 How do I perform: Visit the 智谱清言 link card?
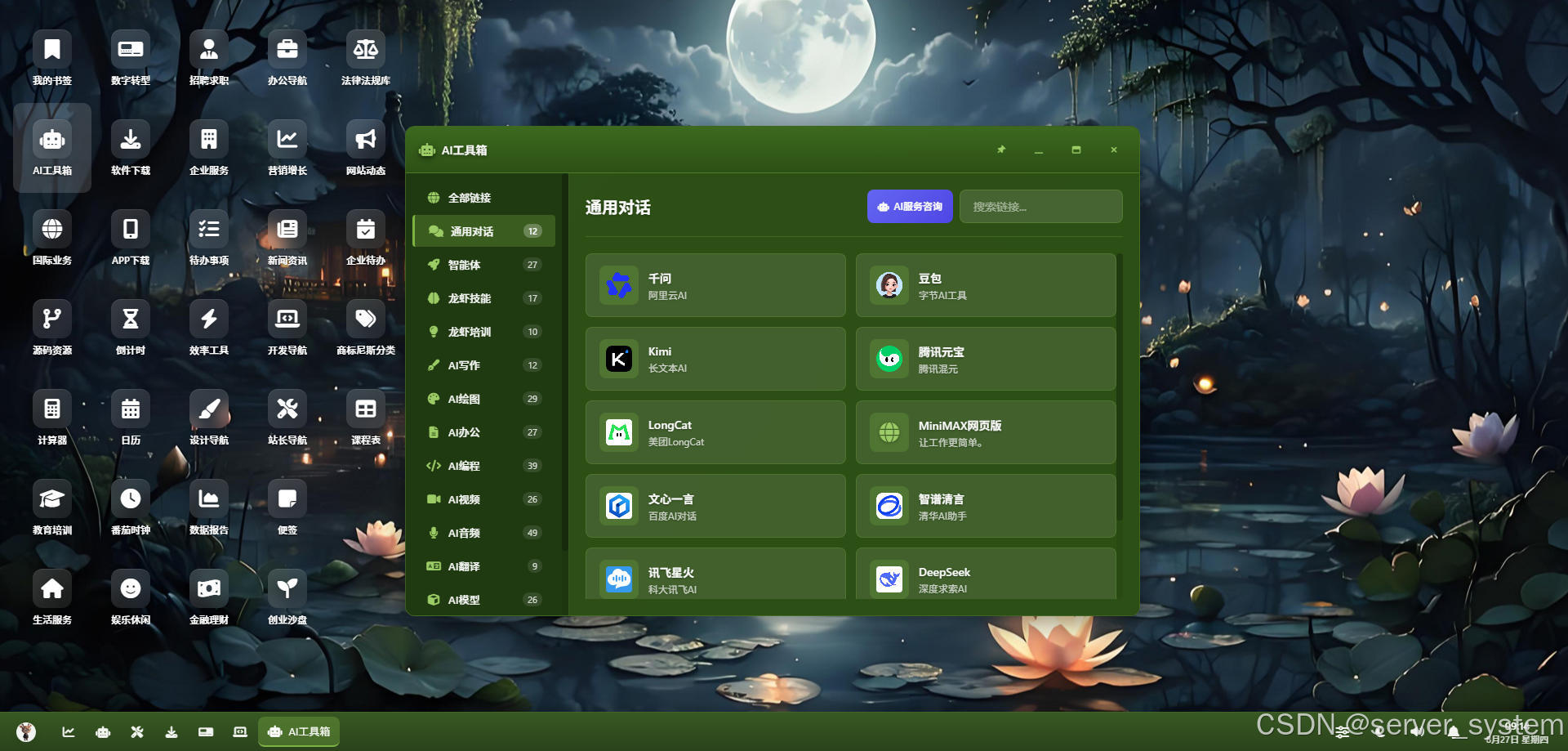pyautogui.click(x=986, y=506)
